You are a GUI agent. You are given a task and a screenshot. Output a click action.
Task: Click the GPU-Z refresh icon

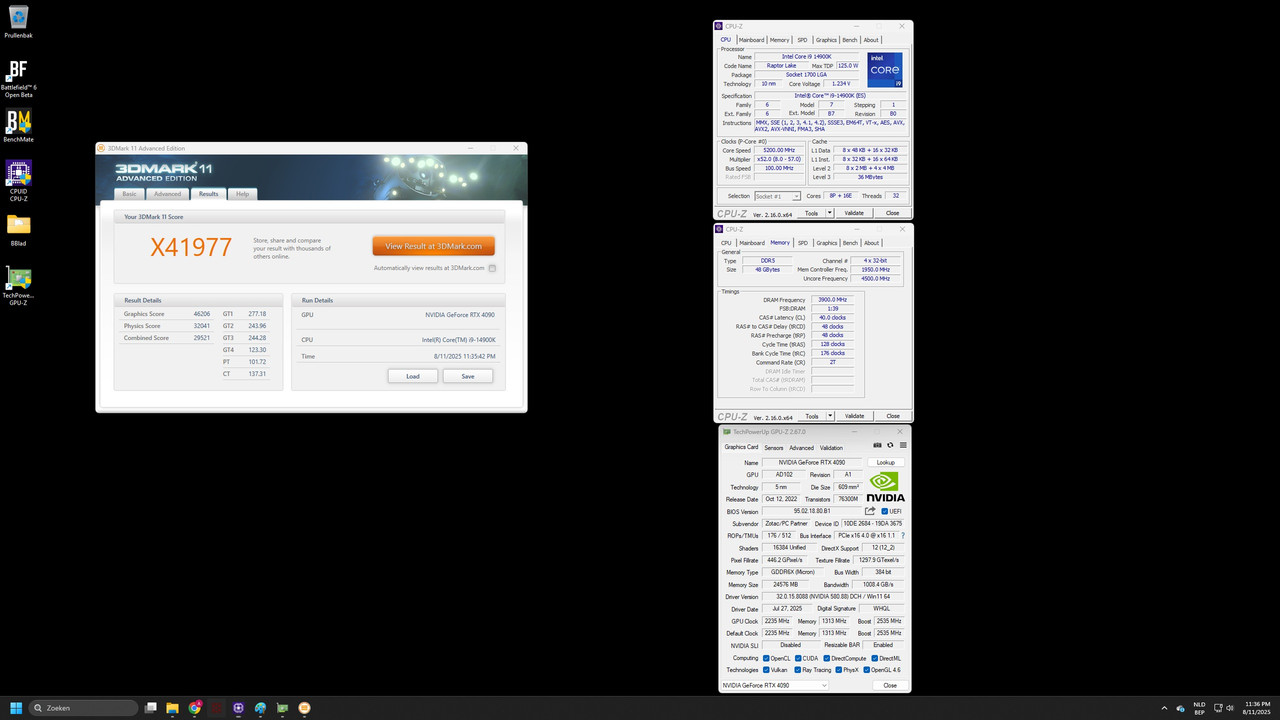(890, 445)
